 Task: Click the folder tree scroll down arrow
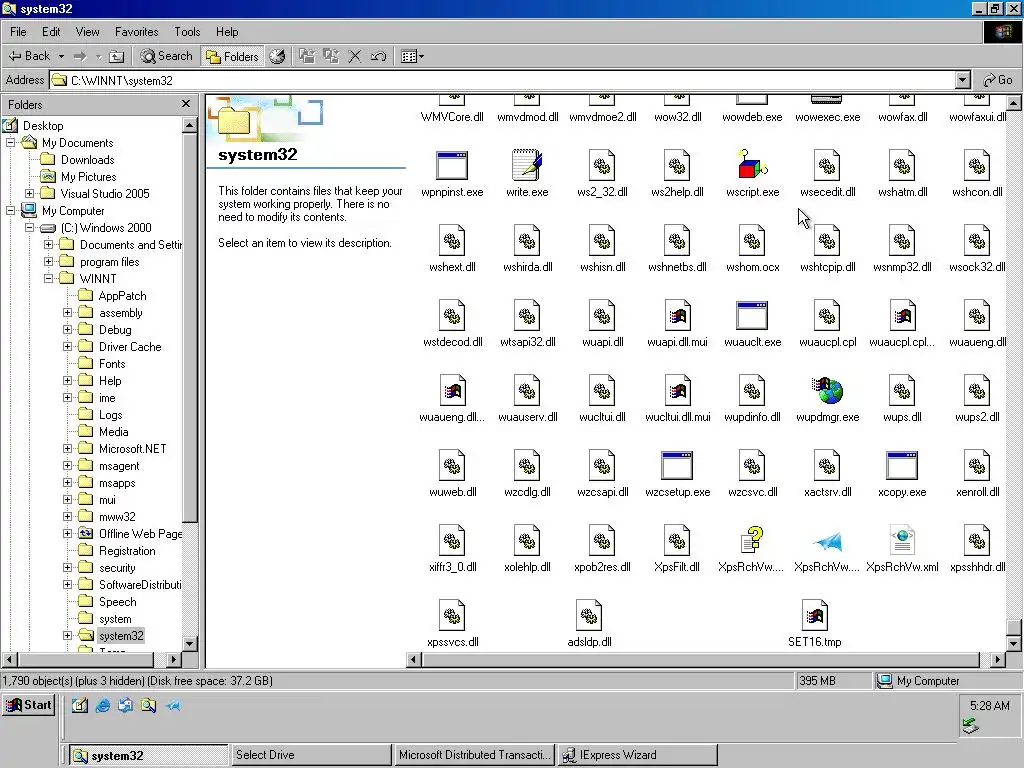click(x=189, y=643)
